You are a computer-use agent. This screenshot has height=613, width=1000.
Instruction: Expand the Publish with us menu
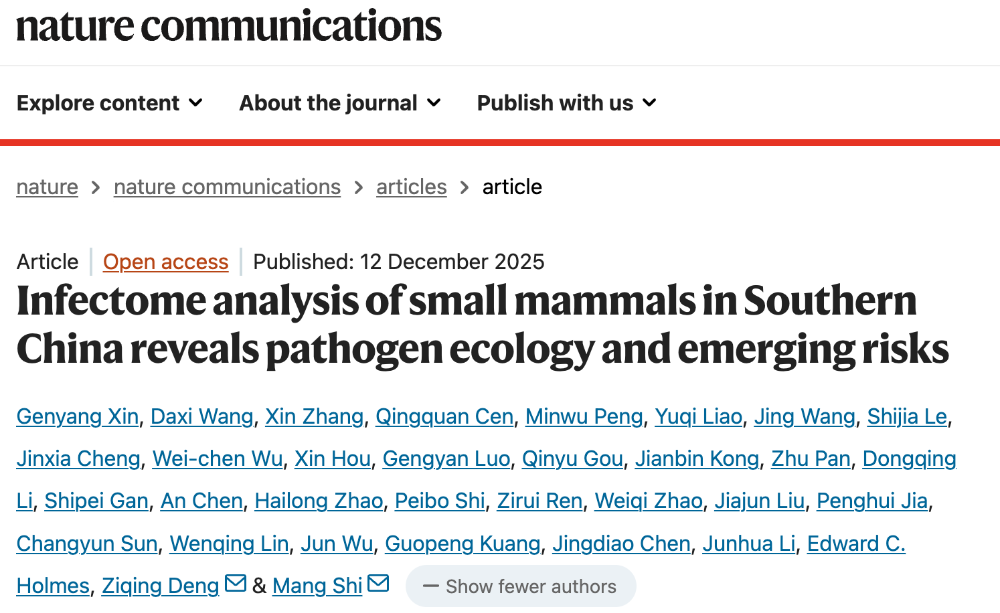(566, 103)
